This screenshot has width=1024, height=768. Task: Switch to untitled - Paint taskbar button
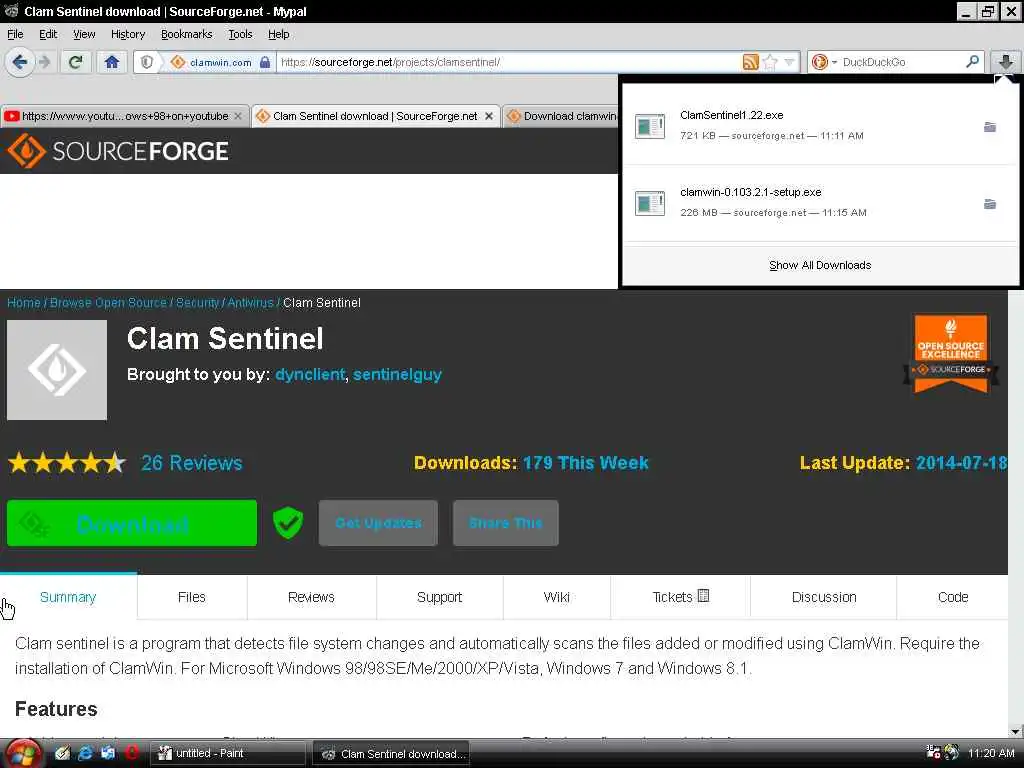[x=229, y=753]
